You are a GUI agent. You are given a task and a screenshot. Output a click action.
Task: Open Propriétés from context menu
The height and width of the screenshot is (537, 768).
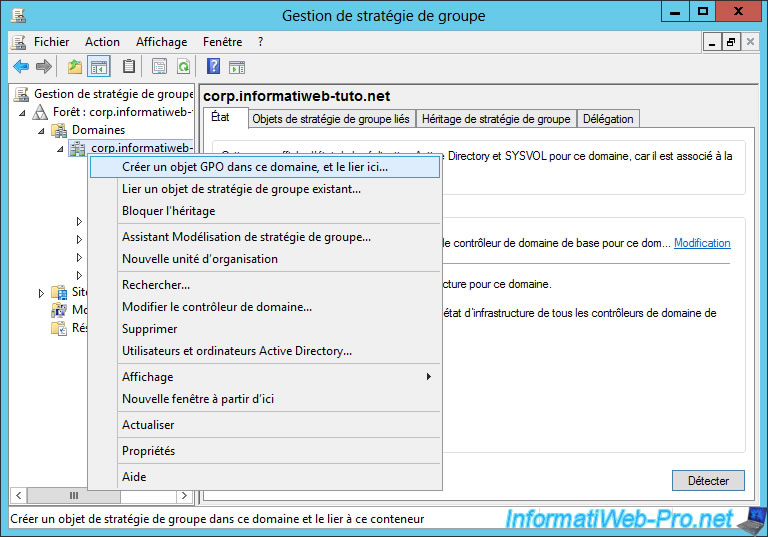265,451
